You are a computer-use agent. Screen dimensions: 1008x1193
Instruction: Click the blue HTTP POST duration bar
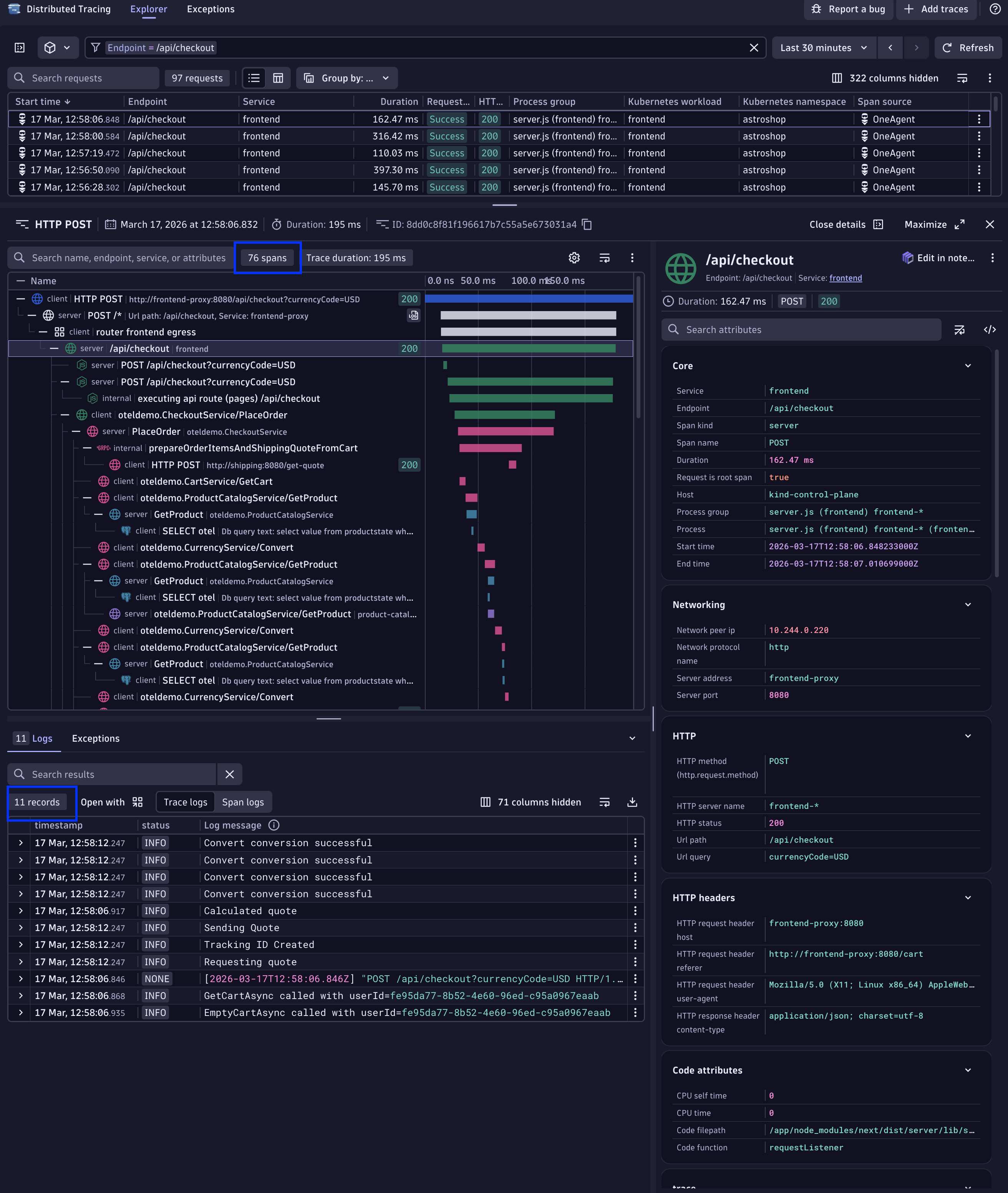point(529,299)
